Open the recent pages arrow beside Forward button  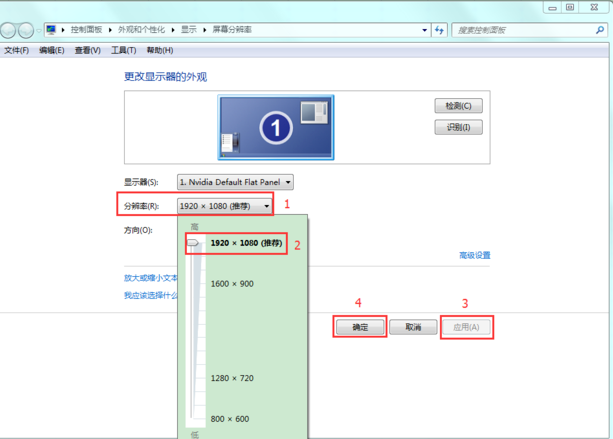click(39, 30)
